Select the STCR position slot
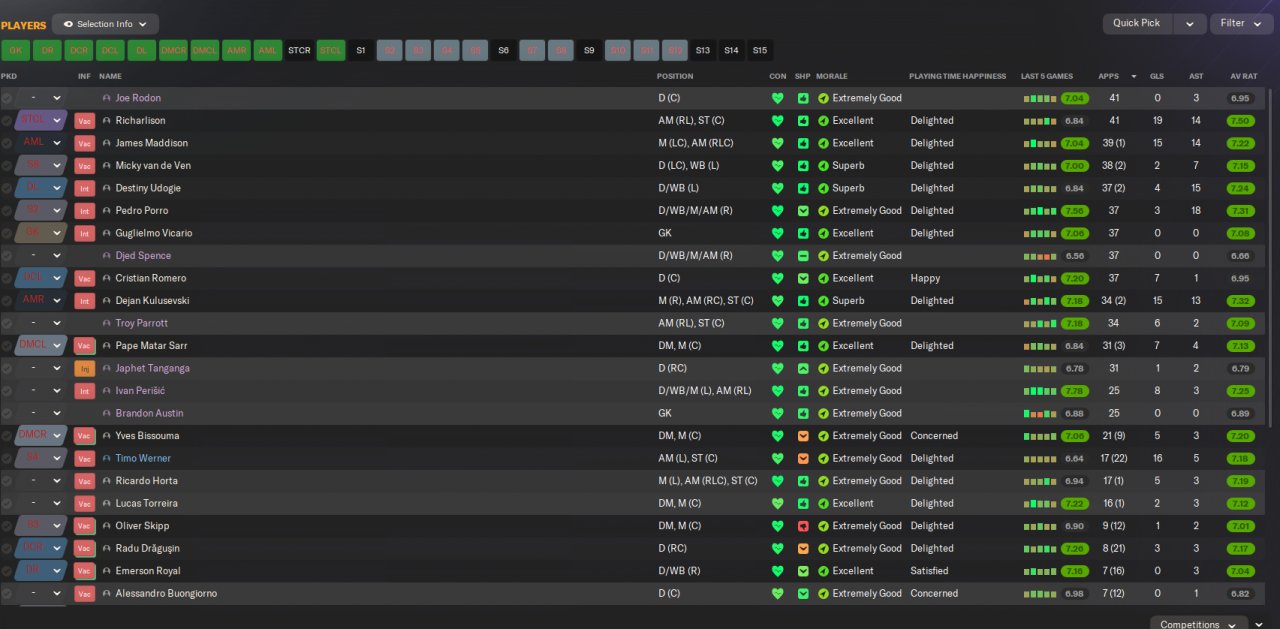 pos(299,50)
